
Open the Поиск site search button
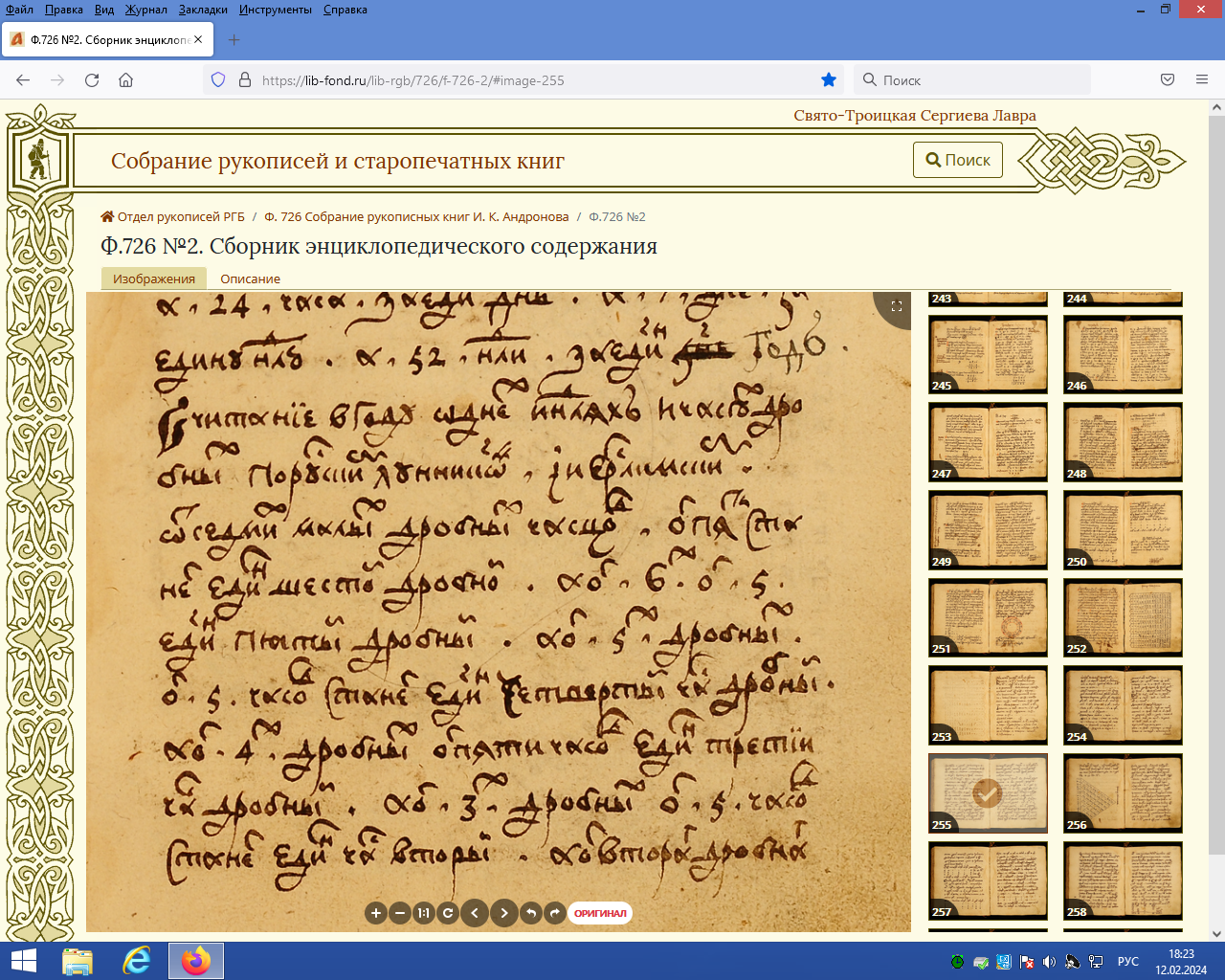958,160
